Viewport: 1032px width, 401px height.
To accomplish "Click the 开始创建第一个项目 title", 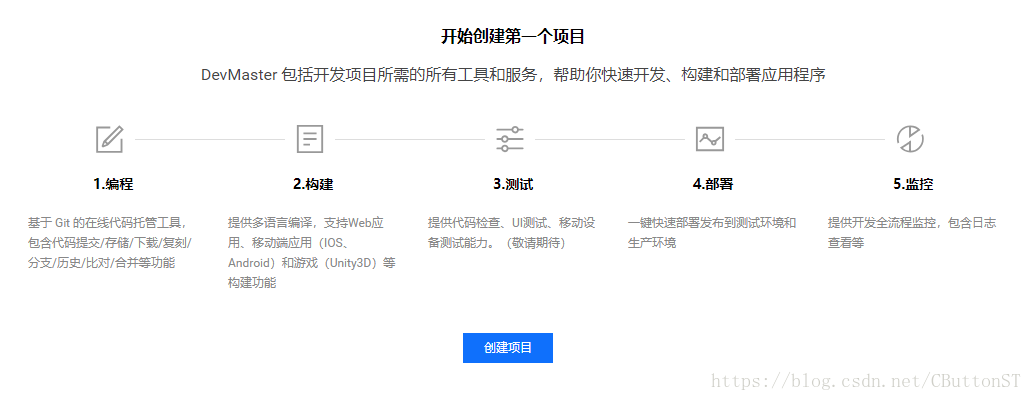I will click(x=513, y=37).
